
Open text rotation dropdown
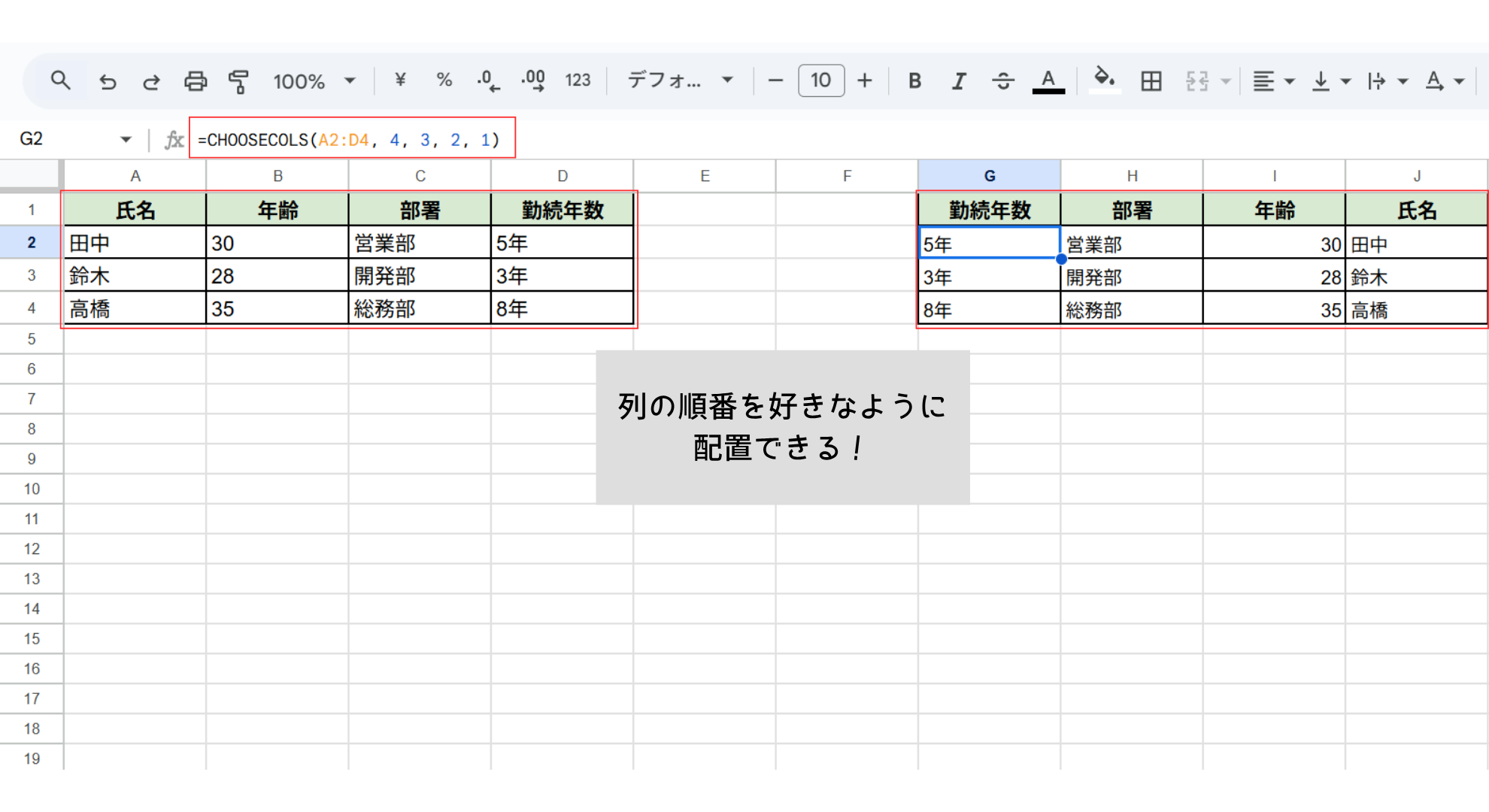(1445, 80)
